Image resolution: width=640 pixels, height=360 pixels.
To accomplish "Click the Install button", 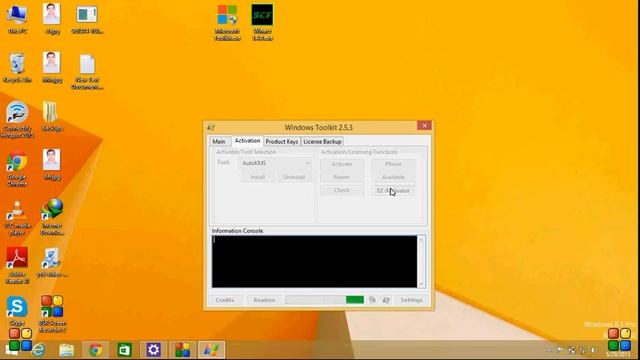I will pos(258,177).
